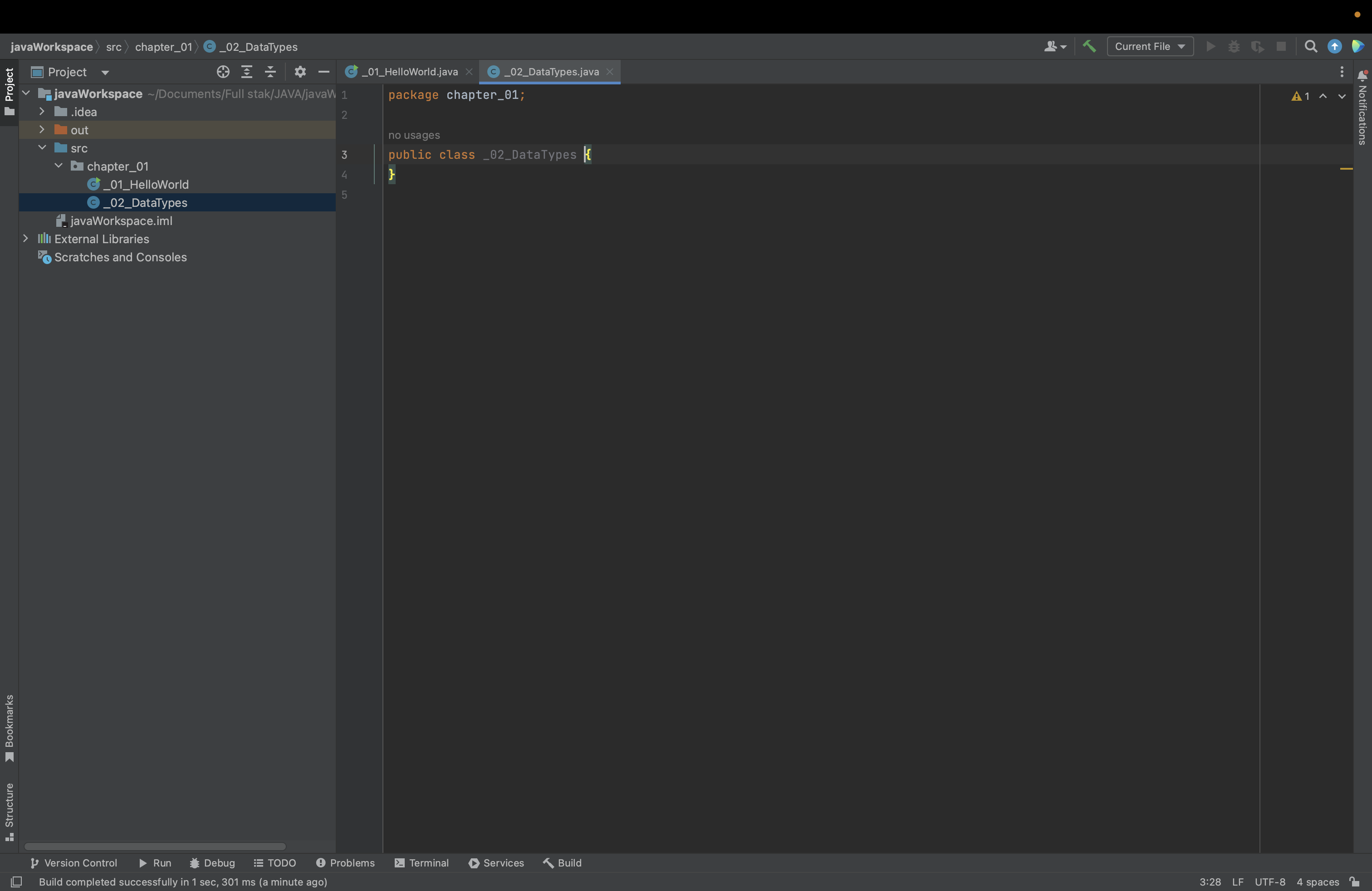Open the Current File run configuration dropdown

pyautogui.click(x=1150, y=46)
